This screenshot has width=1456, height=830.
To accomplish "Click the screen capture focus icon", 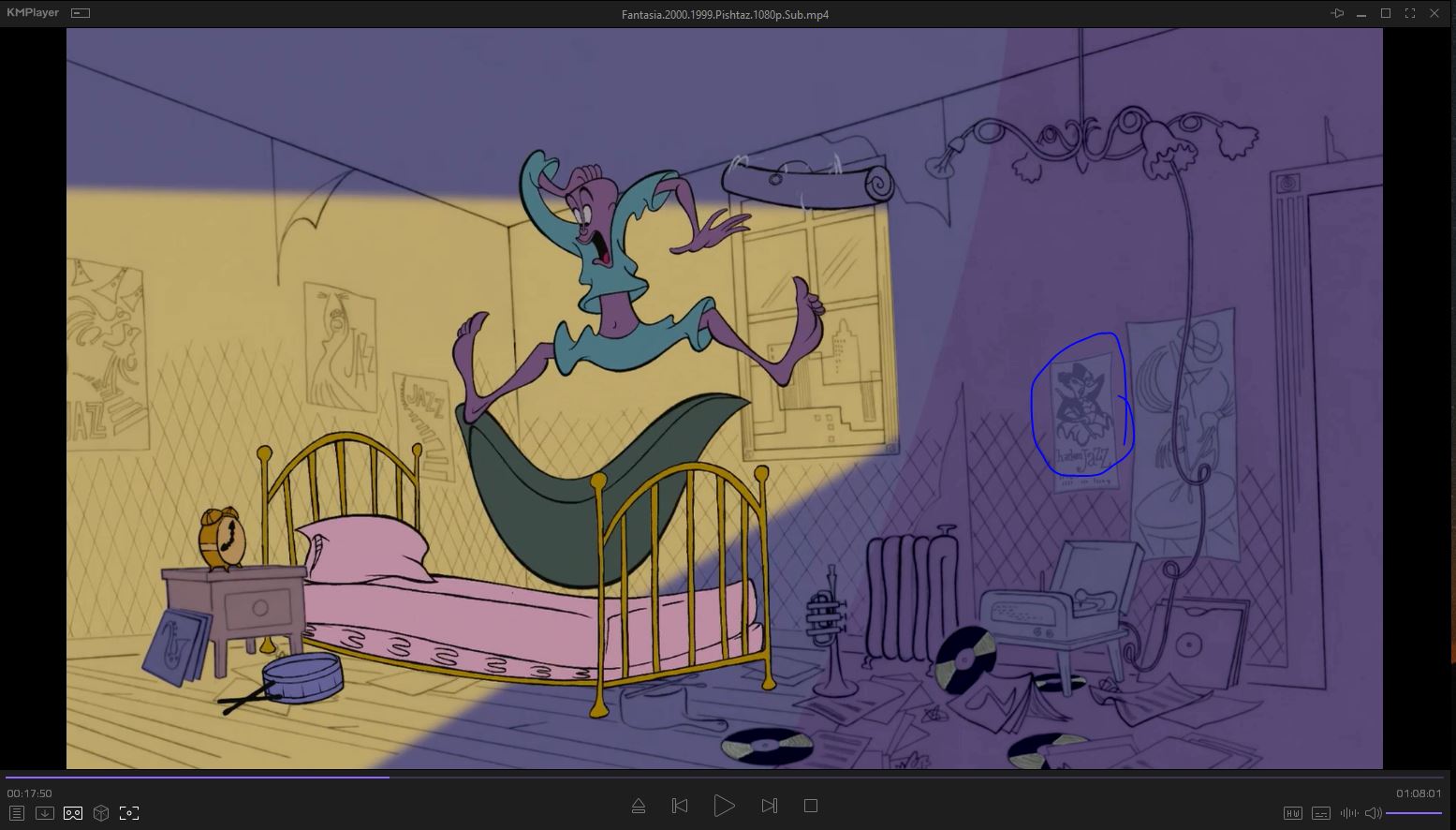I will coord(129,813).
